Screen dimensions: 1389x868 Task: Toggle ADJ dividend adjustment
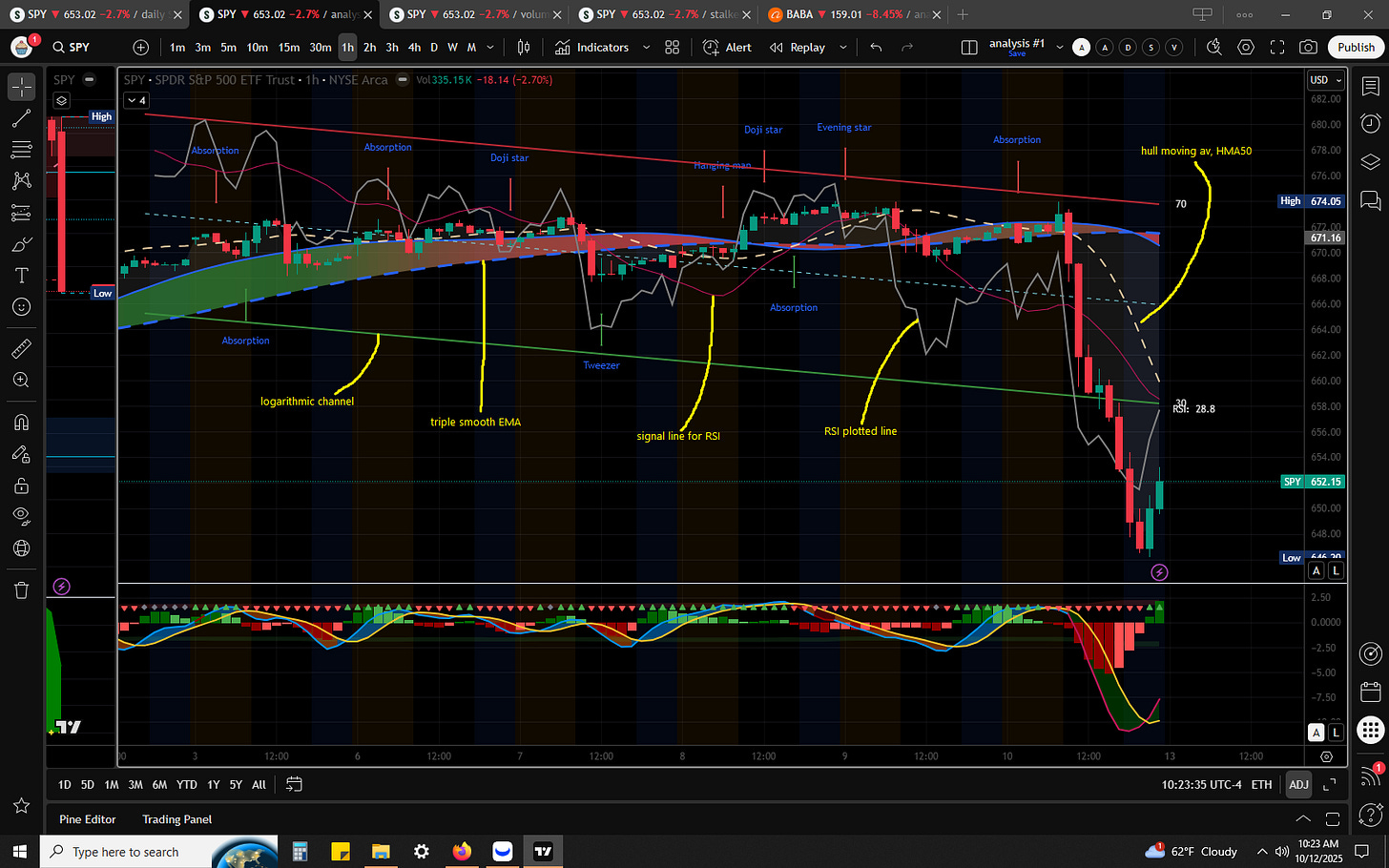[x=1299, y=784]
